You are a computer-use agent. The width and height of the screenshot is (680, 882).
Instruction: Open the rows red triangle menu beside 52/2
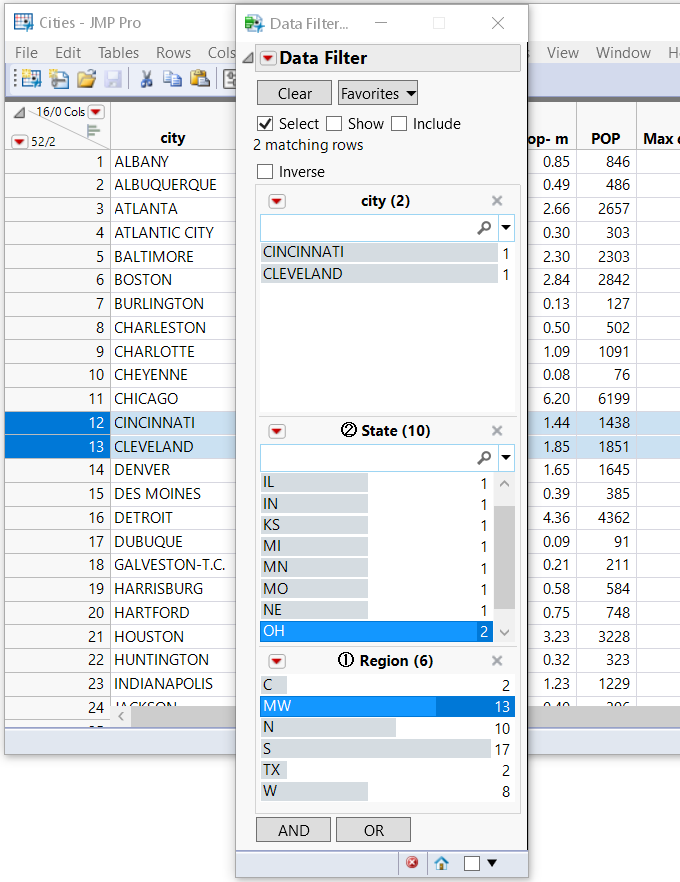20,141
